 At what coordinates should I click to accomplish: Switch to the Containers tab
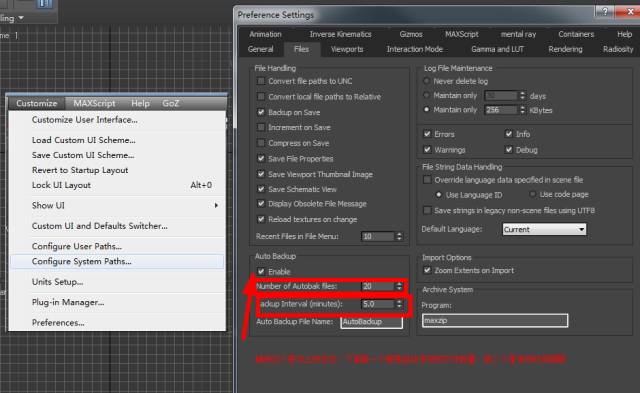576,34
